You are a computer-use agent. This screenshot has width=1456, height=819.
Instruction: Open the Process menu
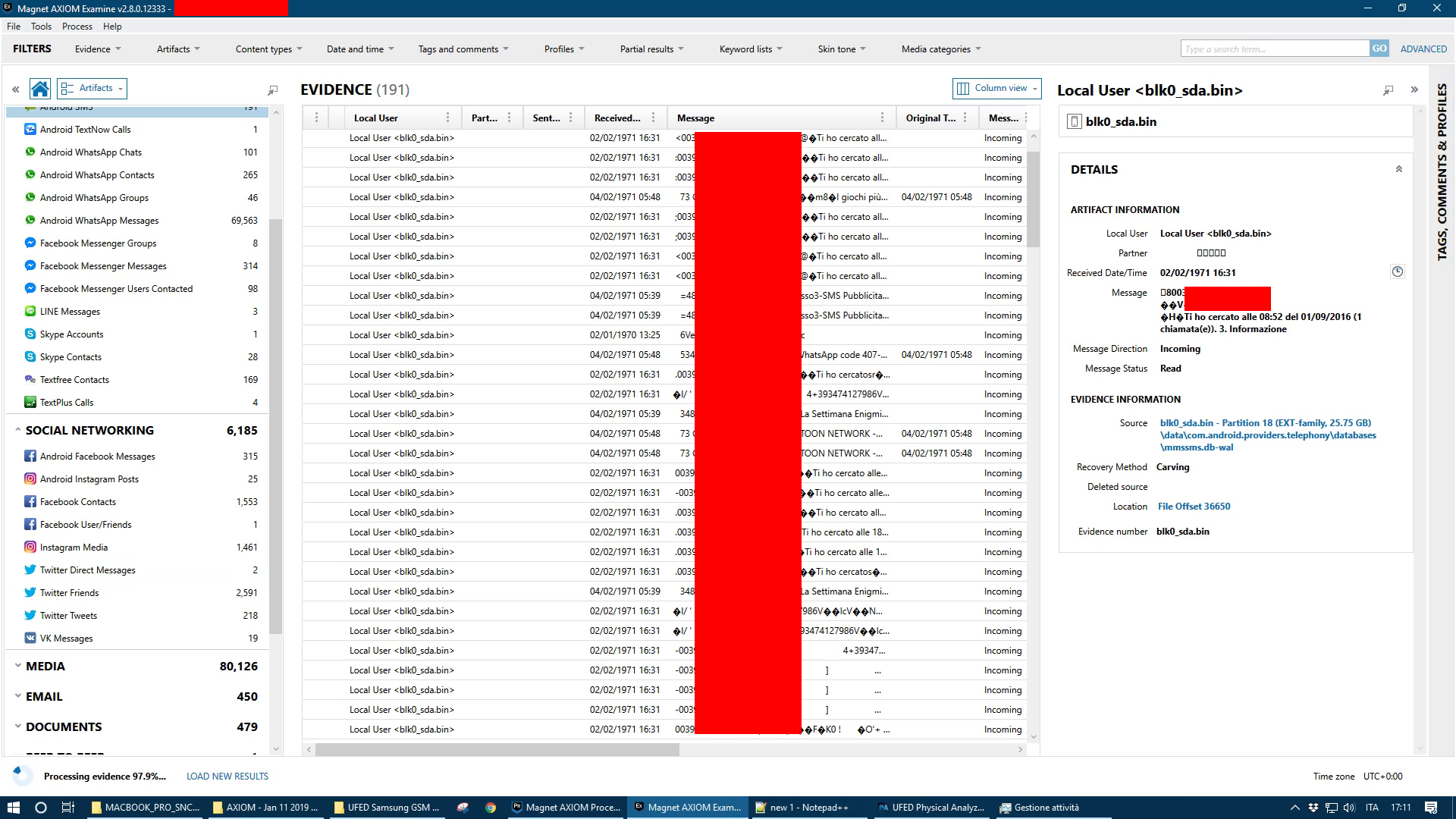(77, 27)
